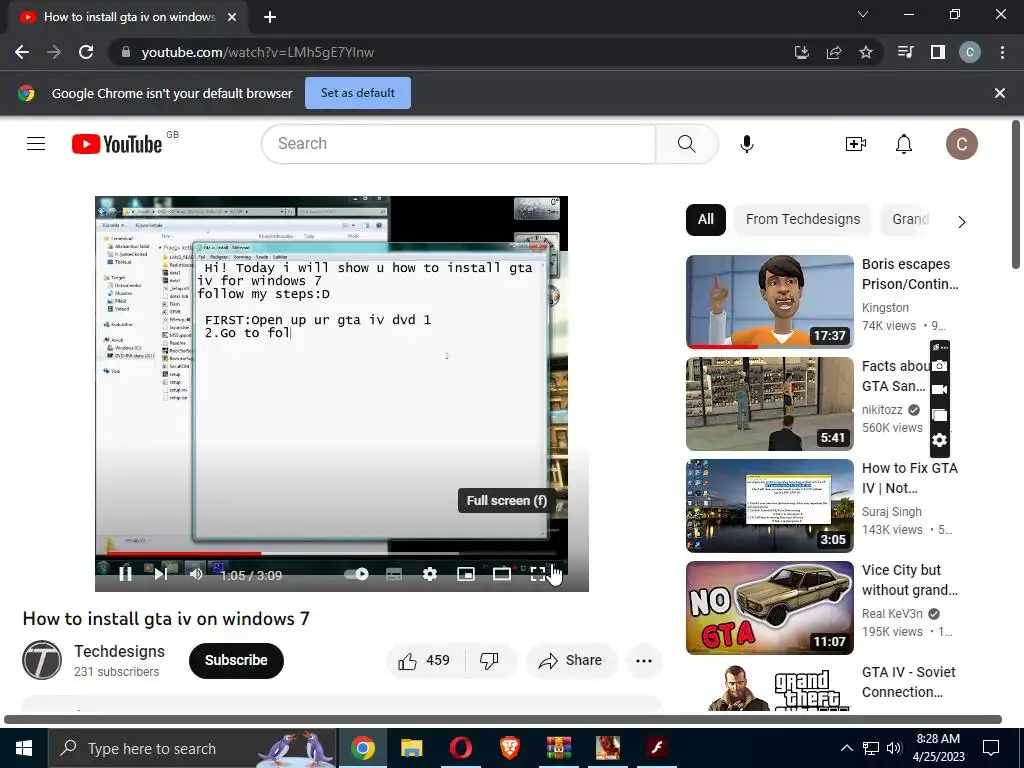Open YouTube hamburger guide menu
Image resolution: width=1024 pixels, height=768 pixels.
(36, 144)
